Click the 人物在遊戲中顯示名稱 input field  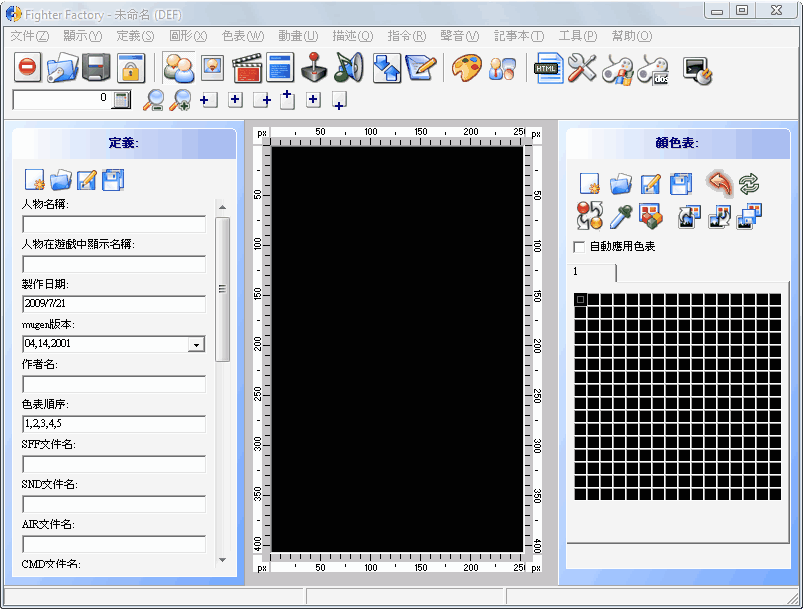pyautogui.click(x=114, y=264)
